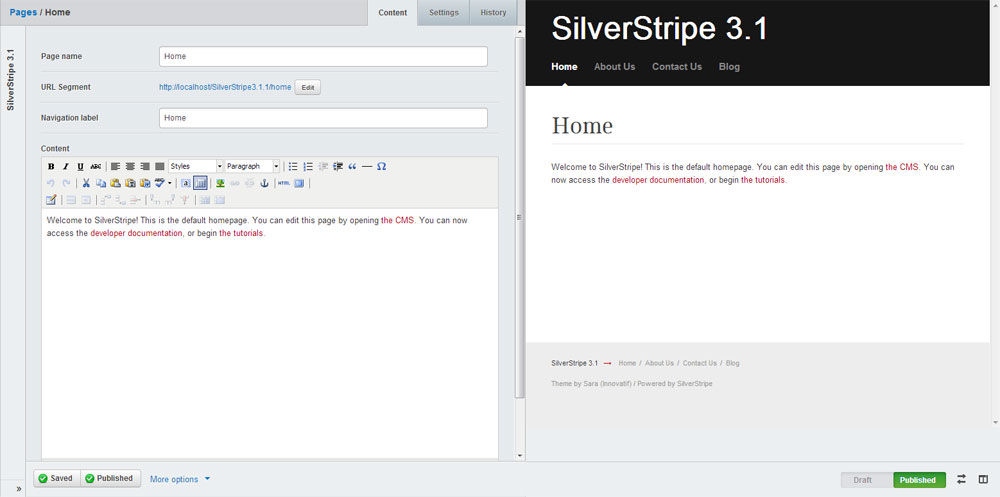
Task: Align content text left
Action: coord(115,166)
